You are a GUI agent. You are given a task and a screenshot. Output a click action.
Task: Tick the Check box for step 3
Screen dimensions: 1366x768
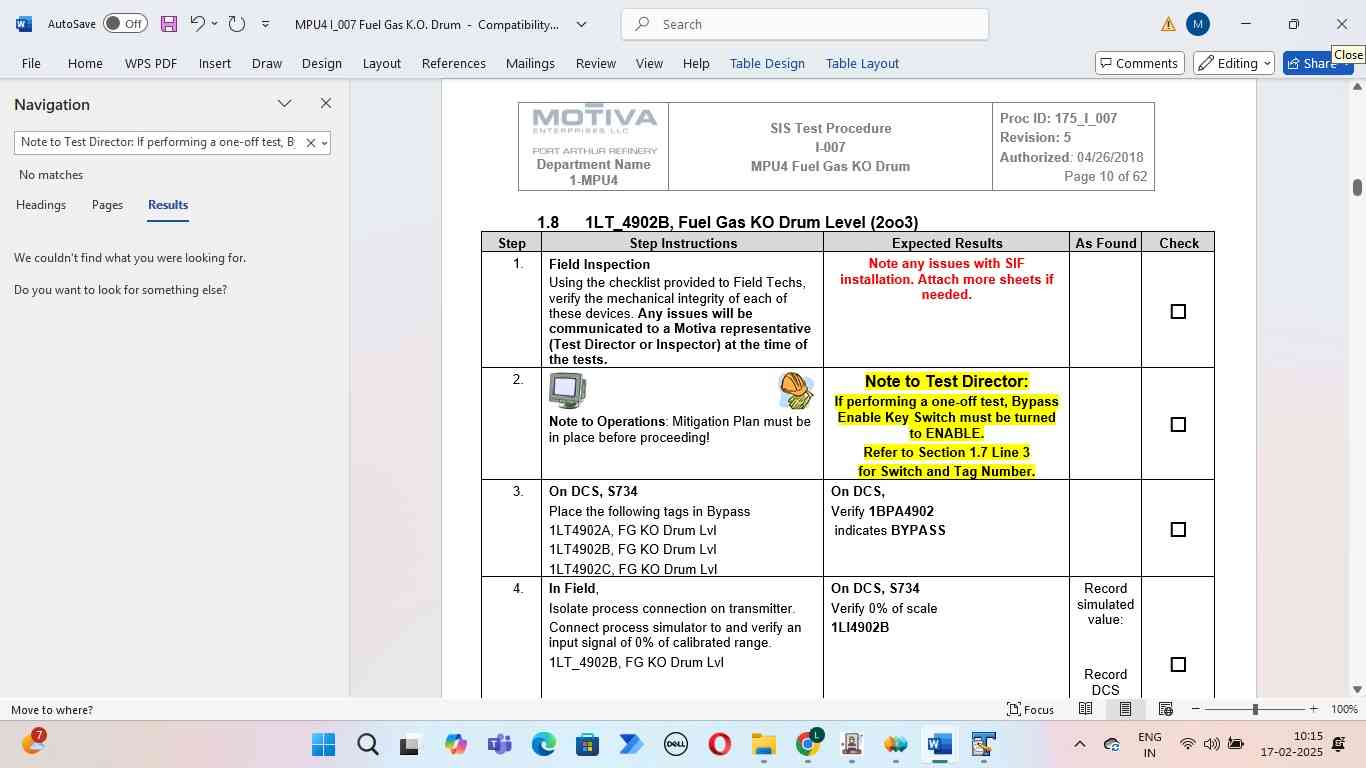pyautogui.click(x=1178, y=530)
